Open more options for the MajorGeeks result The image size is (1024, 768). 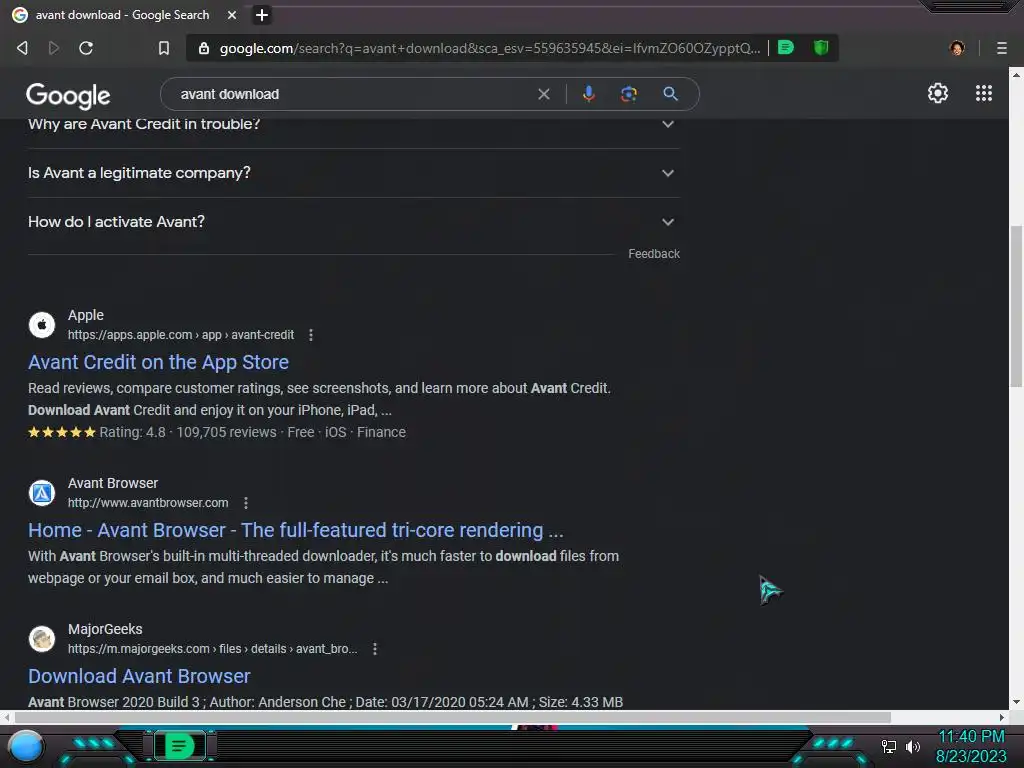coord(375,649)
